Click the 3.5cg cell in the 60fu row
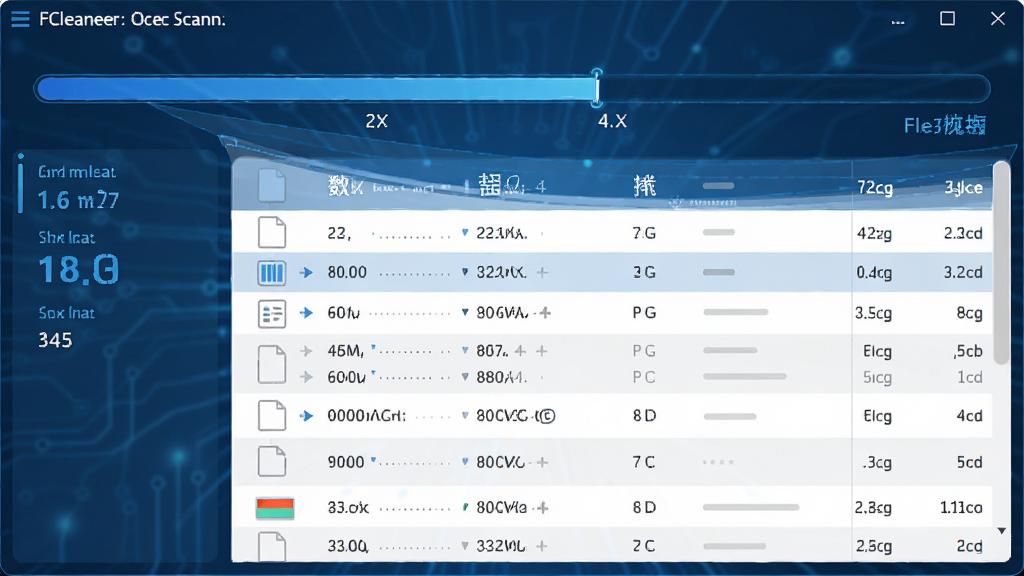This screenshot has height=576, width=1024. point(873,313)
